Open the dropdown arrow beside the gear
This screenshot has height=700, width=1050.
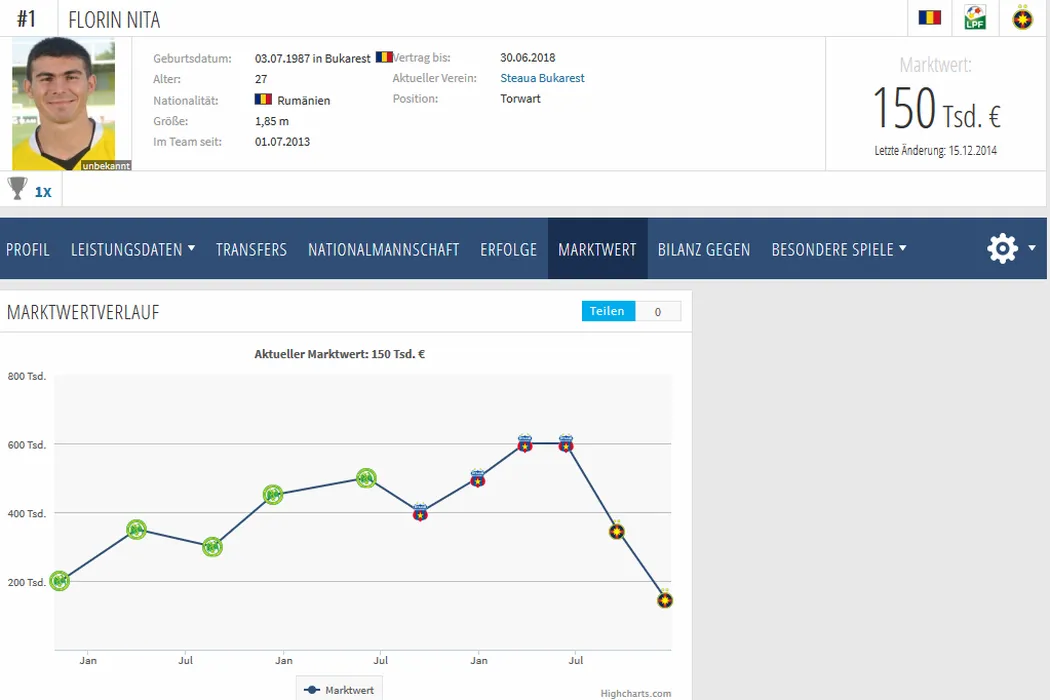(1032, 248)
